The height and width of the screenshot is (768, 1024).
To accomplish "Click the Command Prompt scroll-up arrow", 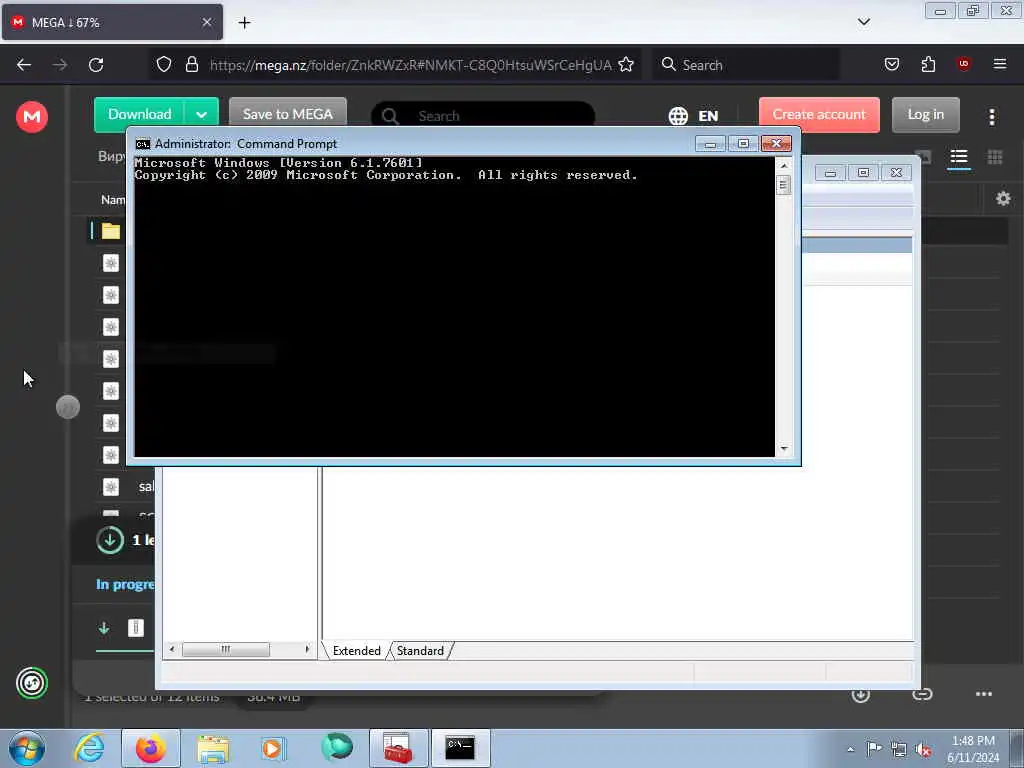I will click(784, 165).
